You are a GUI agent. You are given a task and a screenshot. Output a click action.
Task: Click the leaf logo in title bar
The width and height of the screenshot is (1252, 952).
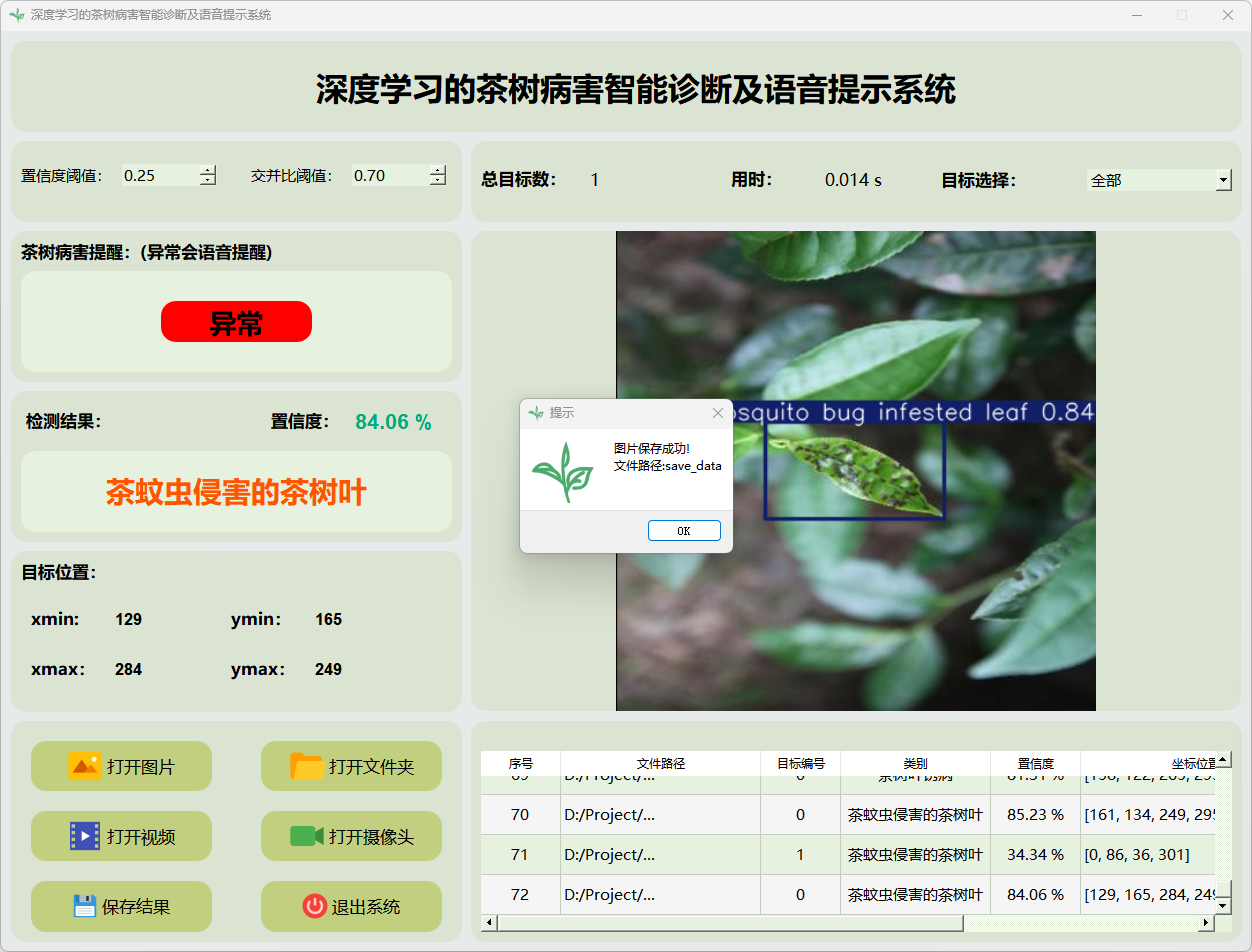pyautogui.click(x=16, y=15)
